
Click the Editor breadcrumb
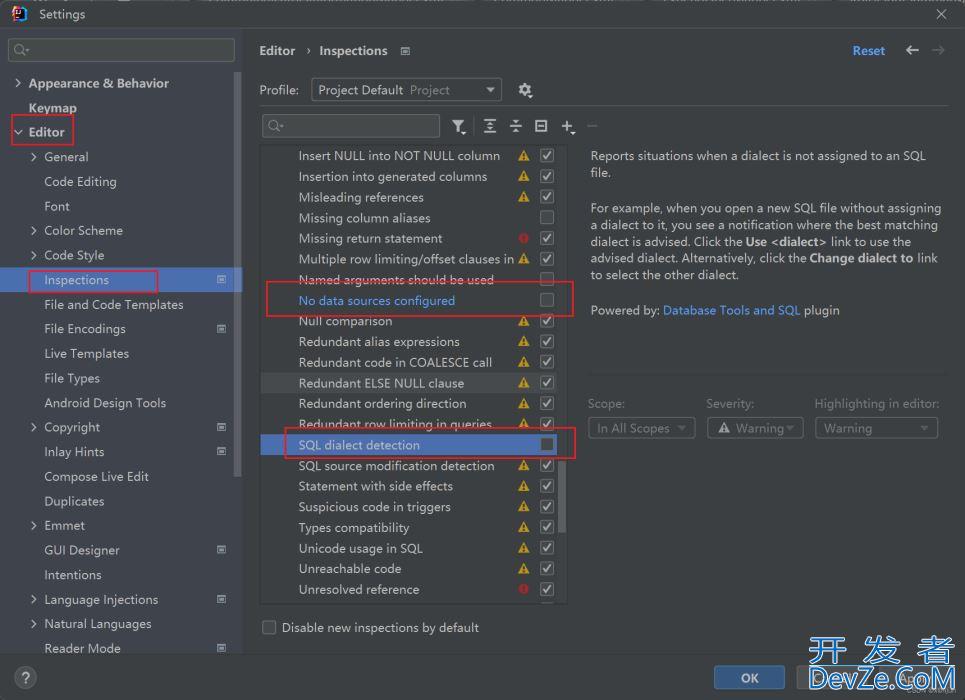(x=277, y=50)
